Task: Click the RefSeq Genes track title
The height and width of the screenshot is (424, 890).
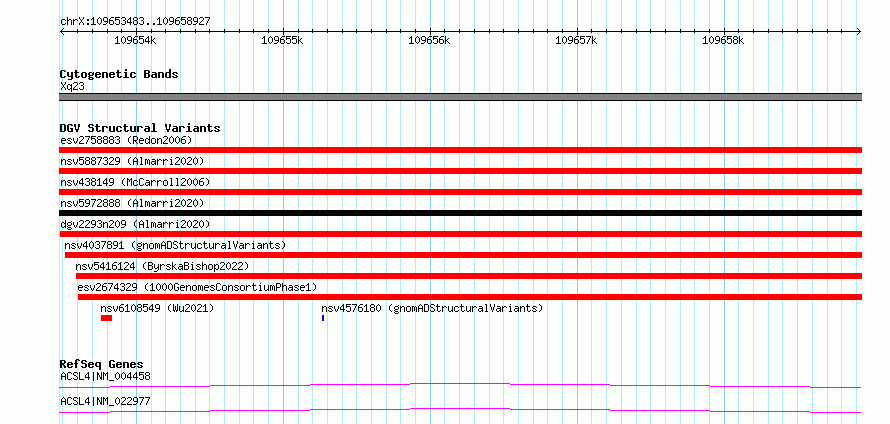Action: tap(102, 364)
